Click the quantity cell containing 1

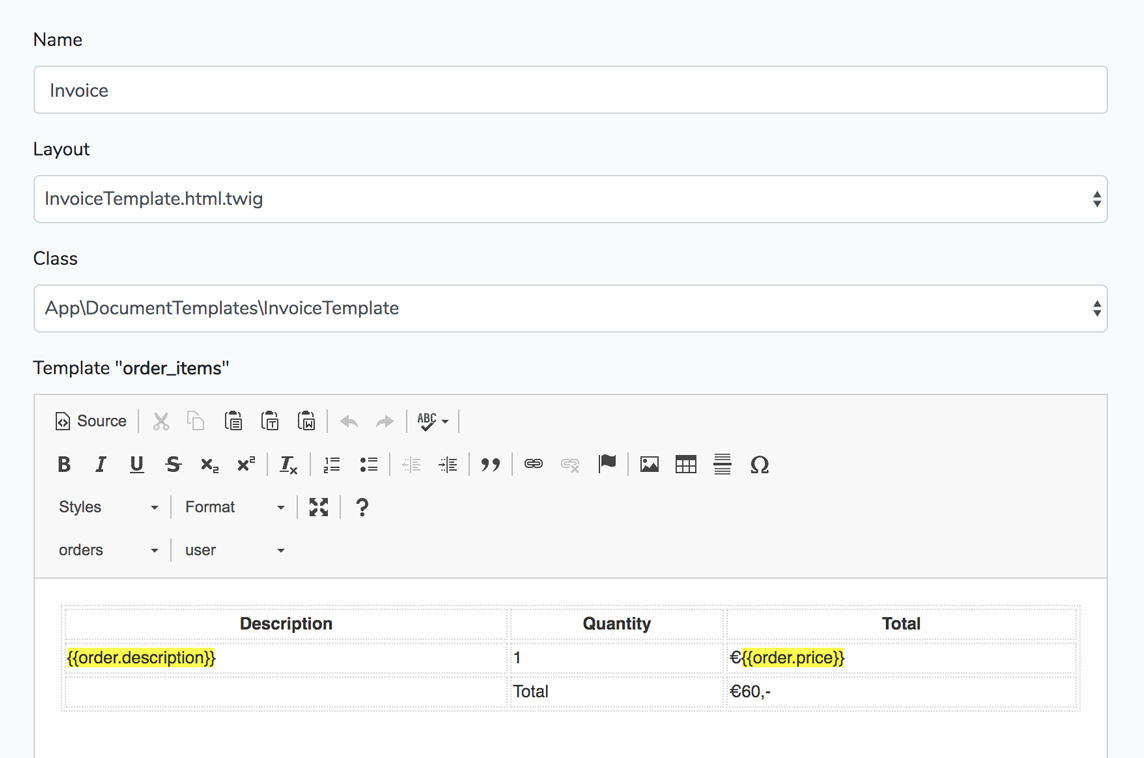617,657
